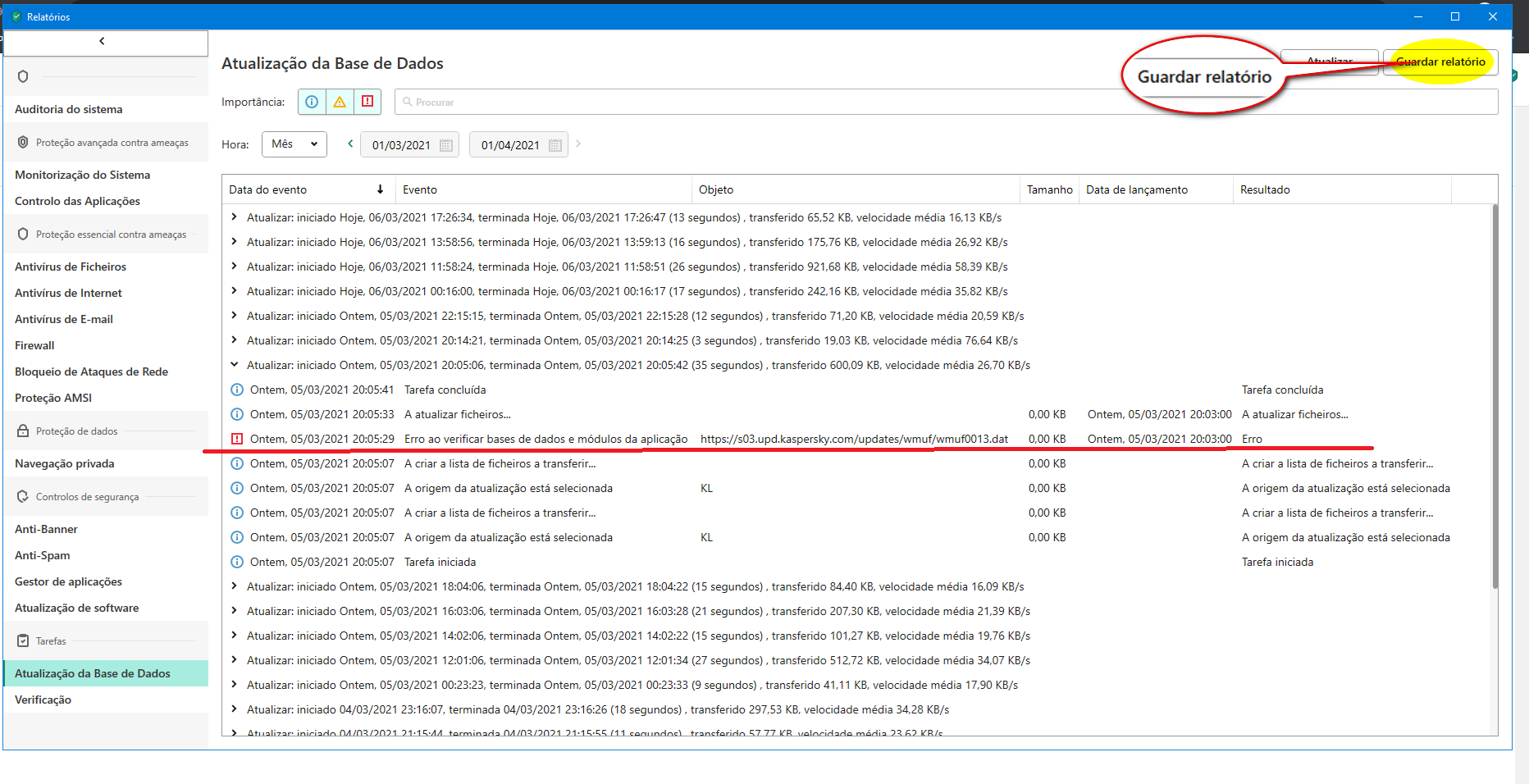Expand the 18:04:06 update entry
1529x784 pixels.
(235, 586)
